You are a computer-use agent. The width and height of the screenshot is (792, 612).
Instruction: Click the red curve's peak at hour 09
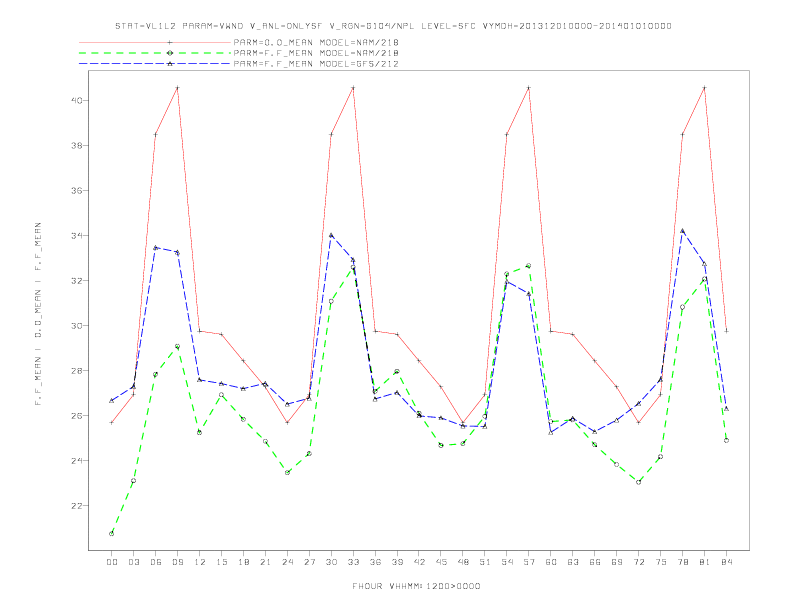click(x=177, y=88)
